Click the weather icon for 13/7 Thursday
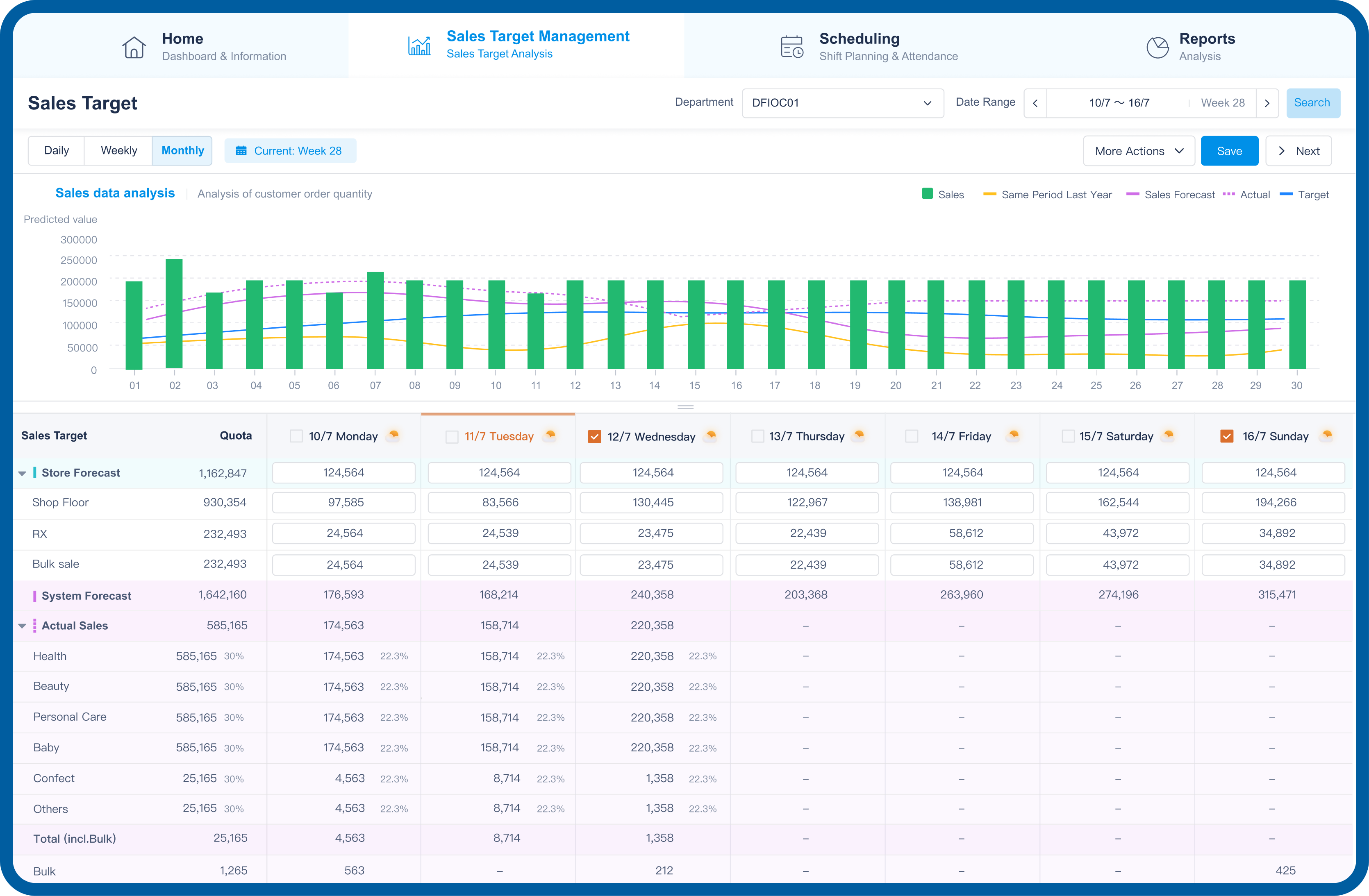 [x=858, y=436]
